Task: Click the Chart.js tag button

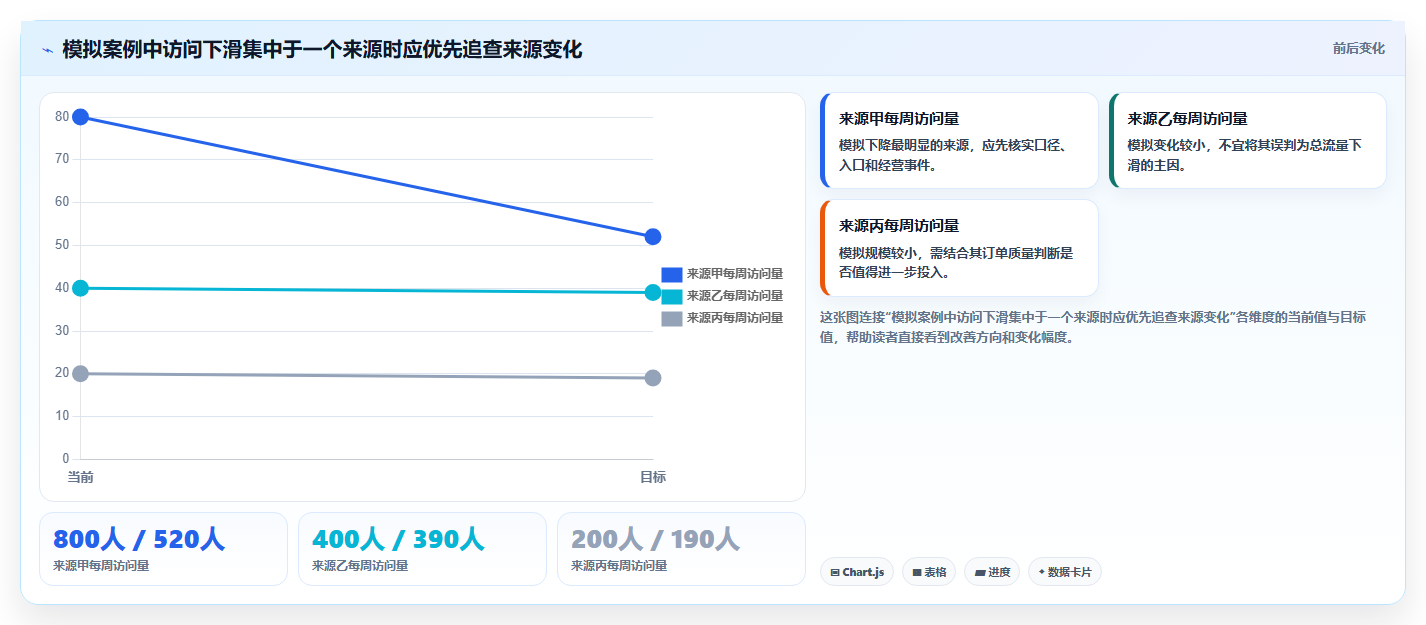Action: tap(857, 572)
